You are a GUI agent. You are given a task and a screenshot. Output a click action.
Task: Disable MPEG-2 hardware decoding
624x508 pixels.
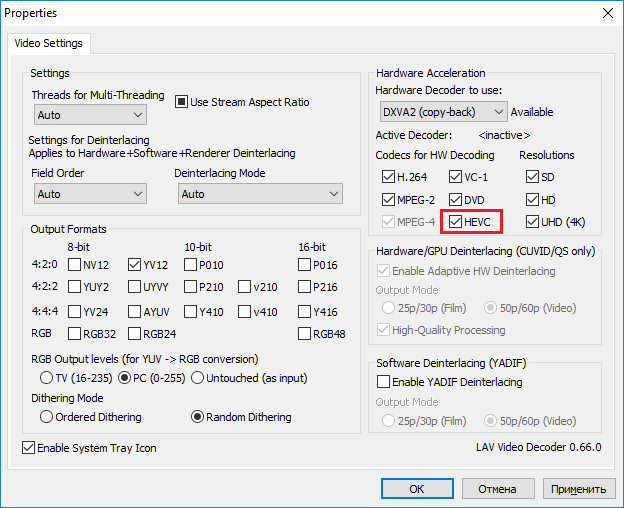(x=388, y=199)
